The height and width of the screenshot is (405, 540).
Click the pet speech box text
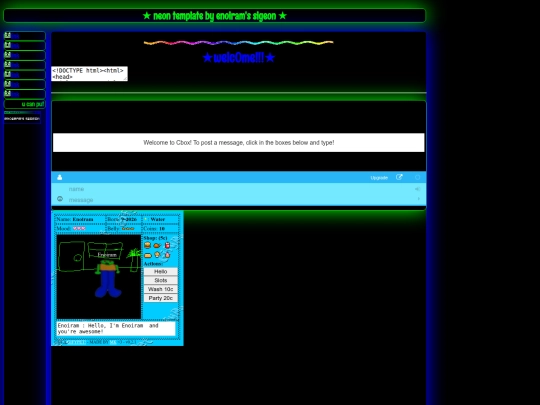tap(116, 329)
